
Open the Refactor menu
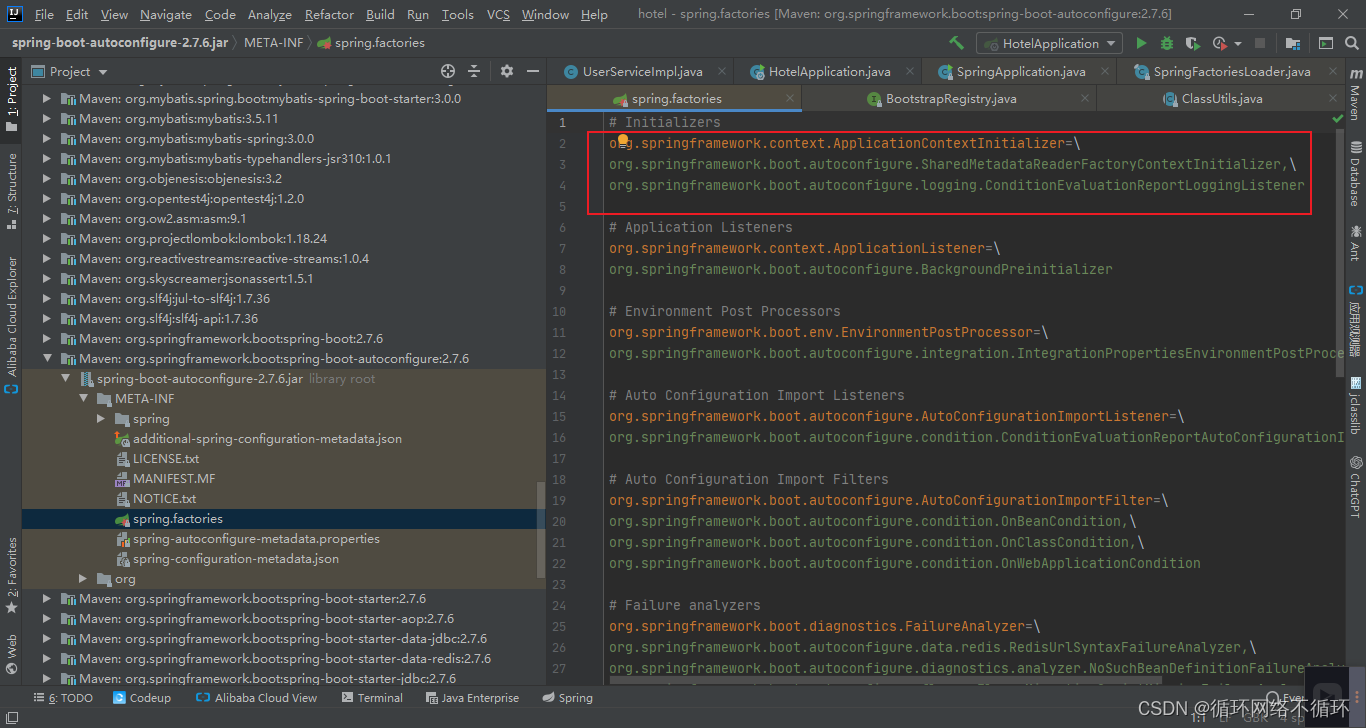[328, 14]
